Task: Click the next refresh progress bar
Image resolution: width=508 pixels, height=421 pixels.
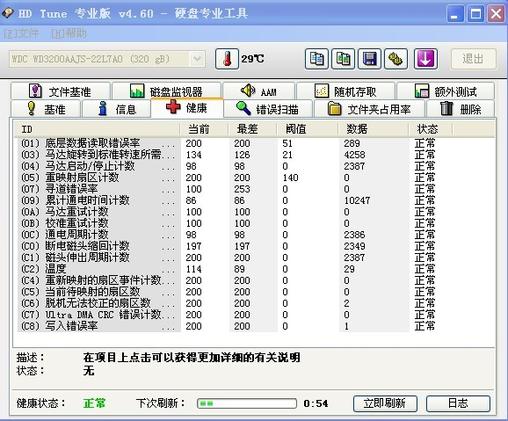Action: click(x=247, y=404)
